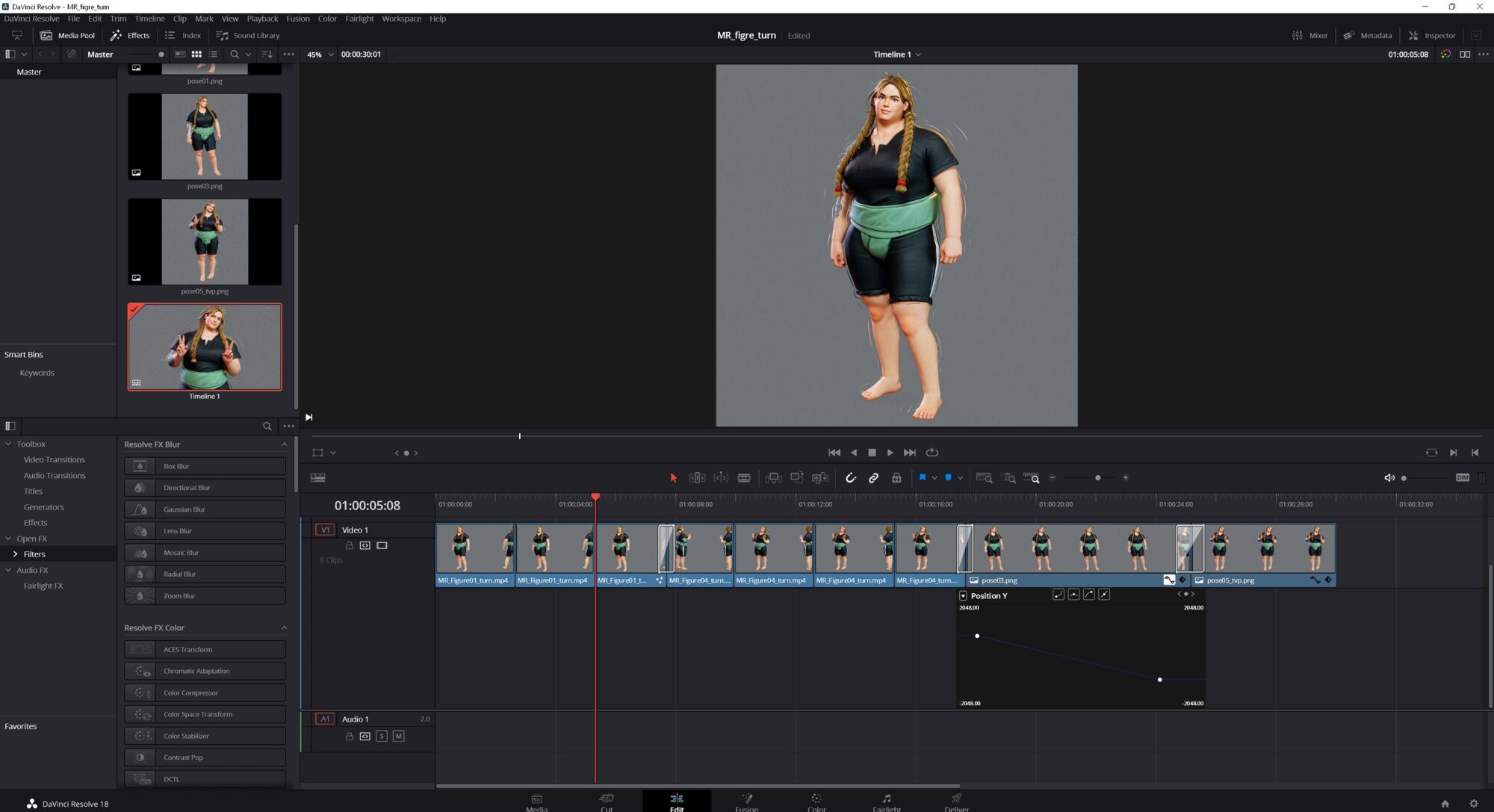This screenshot has height=812, width=1494.
Task: Open the Sound Library panel
Action: (x=248, y=36)
